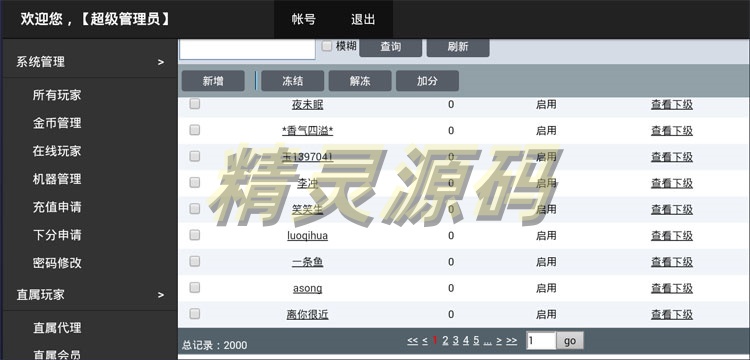Go to 在线玩家 menu item
The width and height of the screenshot is (750, 360).
coord(57,151)
